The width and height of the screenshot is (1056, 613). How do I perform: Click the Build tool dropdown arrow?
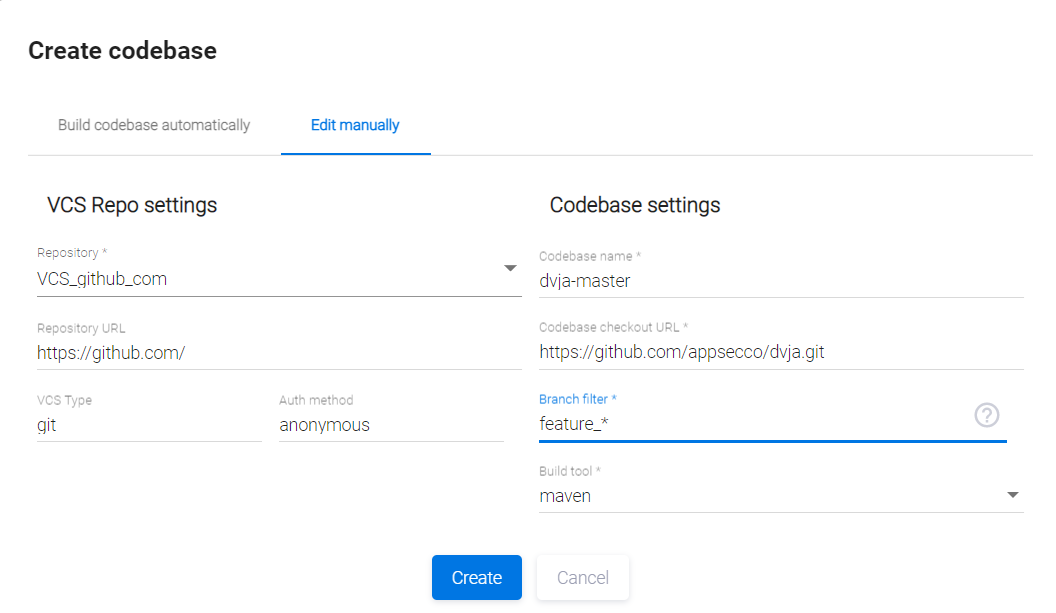pos(1012,494)
